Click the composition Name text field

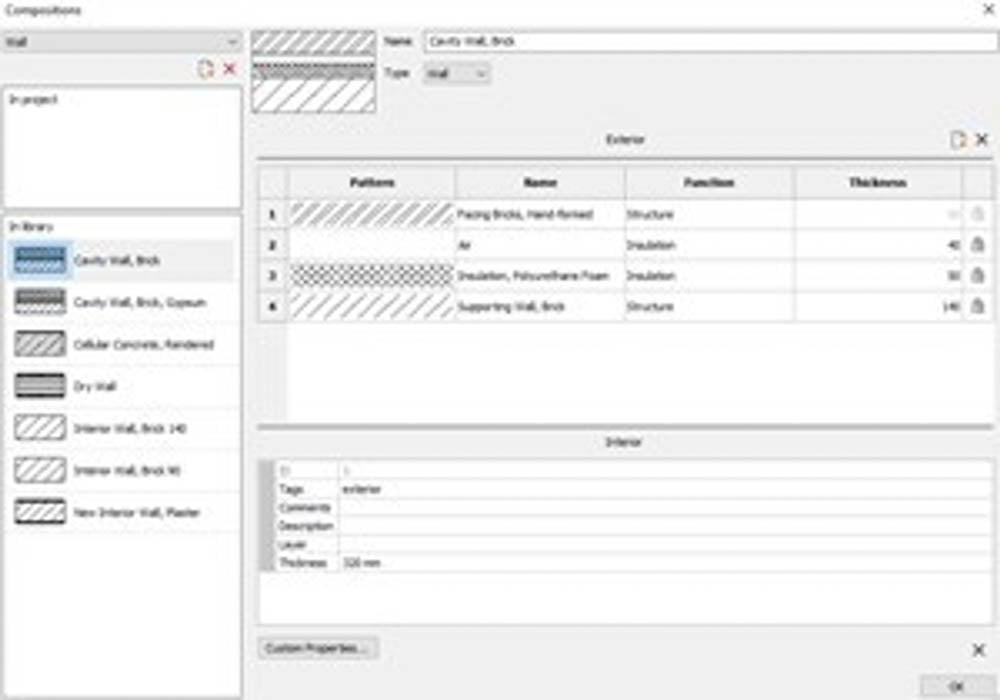[x=710, y=42]
